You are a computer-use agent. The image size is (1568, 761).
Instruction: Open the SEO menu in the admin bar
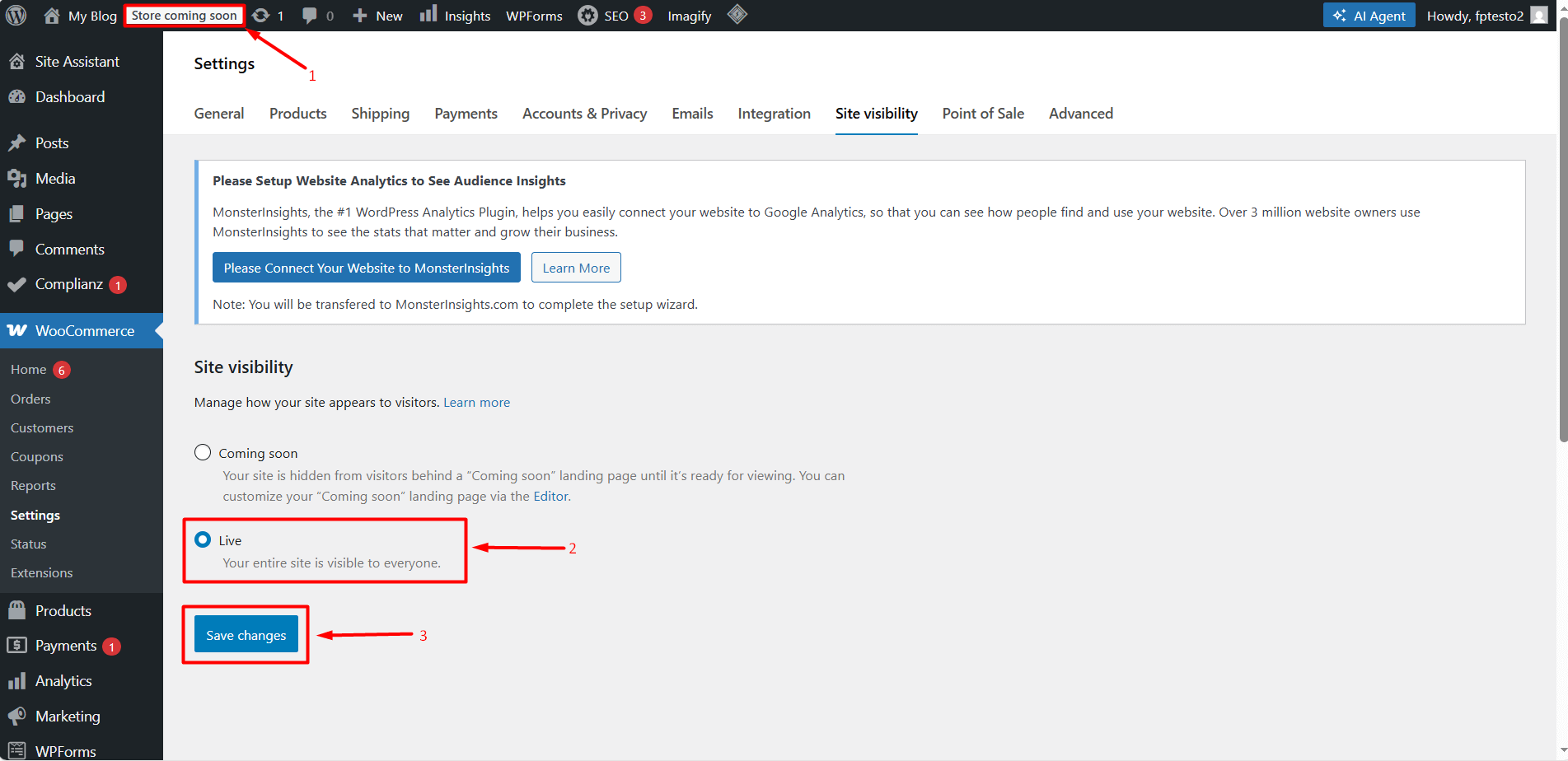tap(615, 15)
